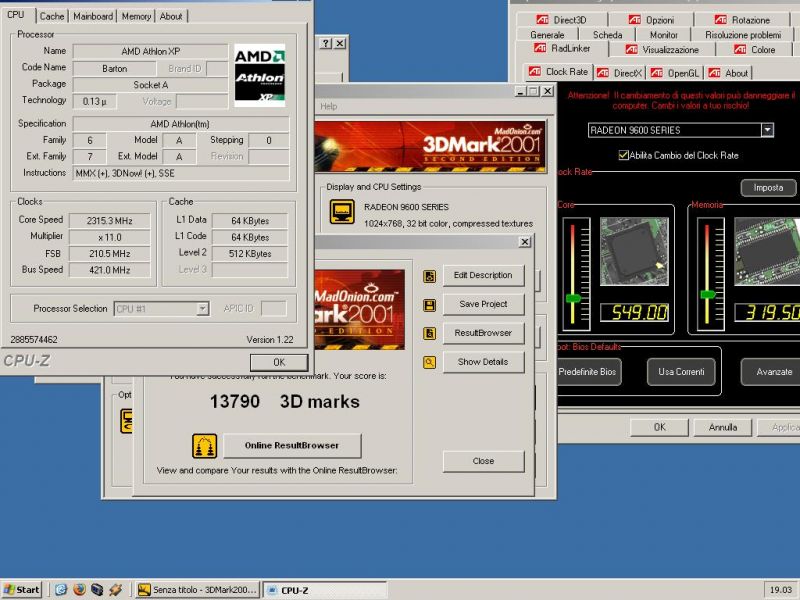Click the Memoria clock 319.50 display
This screenshot has width=800, height=600.
coord(767,312)
